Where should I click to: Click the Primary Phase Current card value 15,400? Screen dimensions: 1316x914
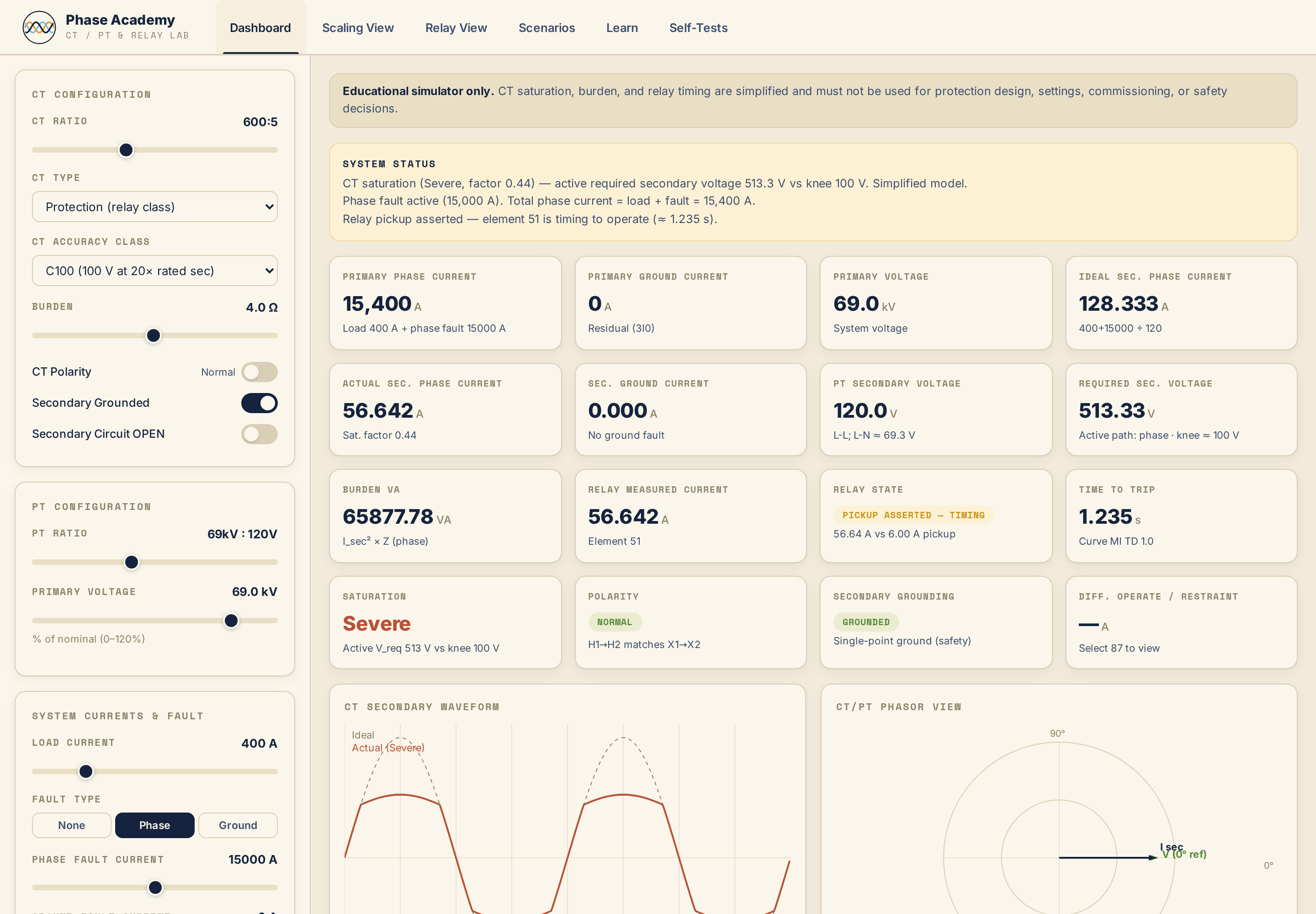(x=377, y=303)
